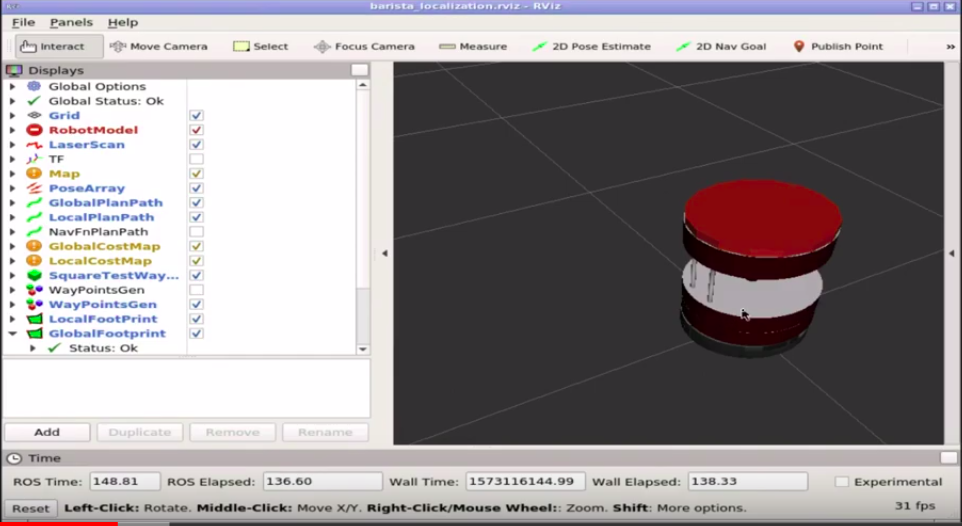Click the ROS Time field
The image size is (962, 526).
(x=125, y=482)
